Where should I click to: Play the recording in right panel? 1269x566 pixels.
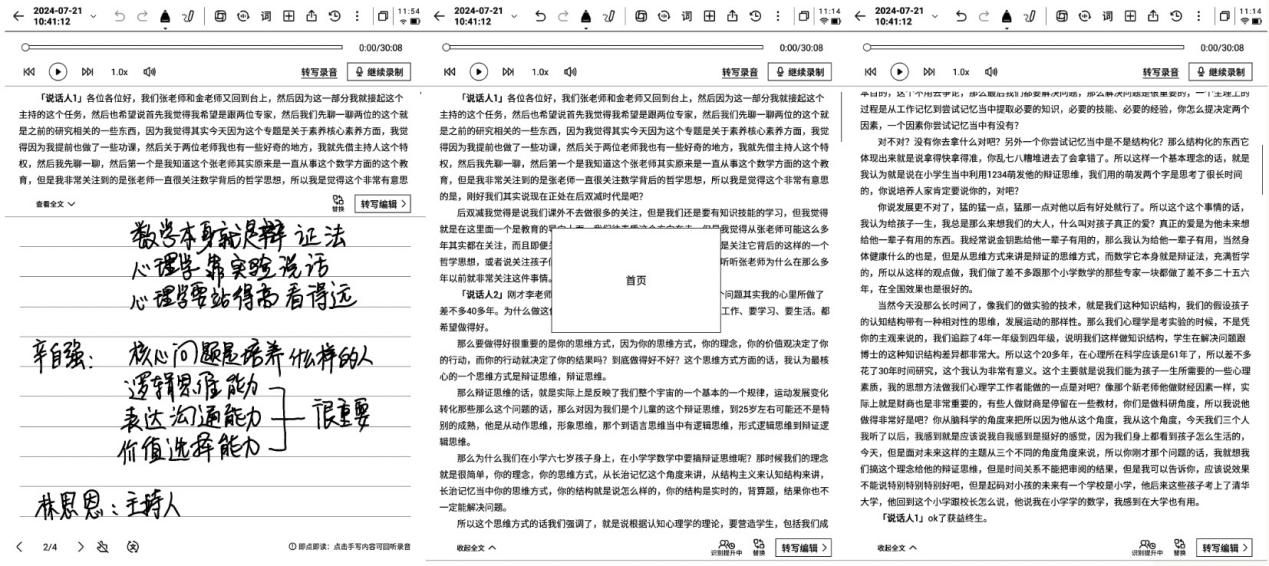[900, 72]
